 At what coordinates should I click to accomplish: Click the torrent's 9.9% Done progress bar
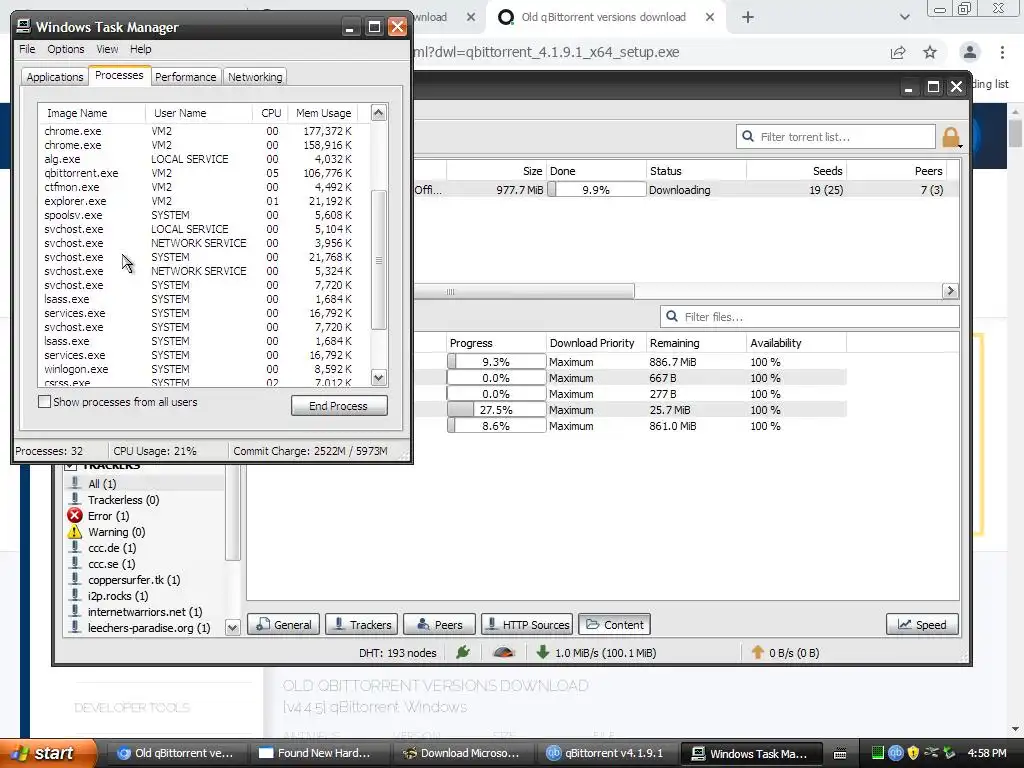[596, 190]
